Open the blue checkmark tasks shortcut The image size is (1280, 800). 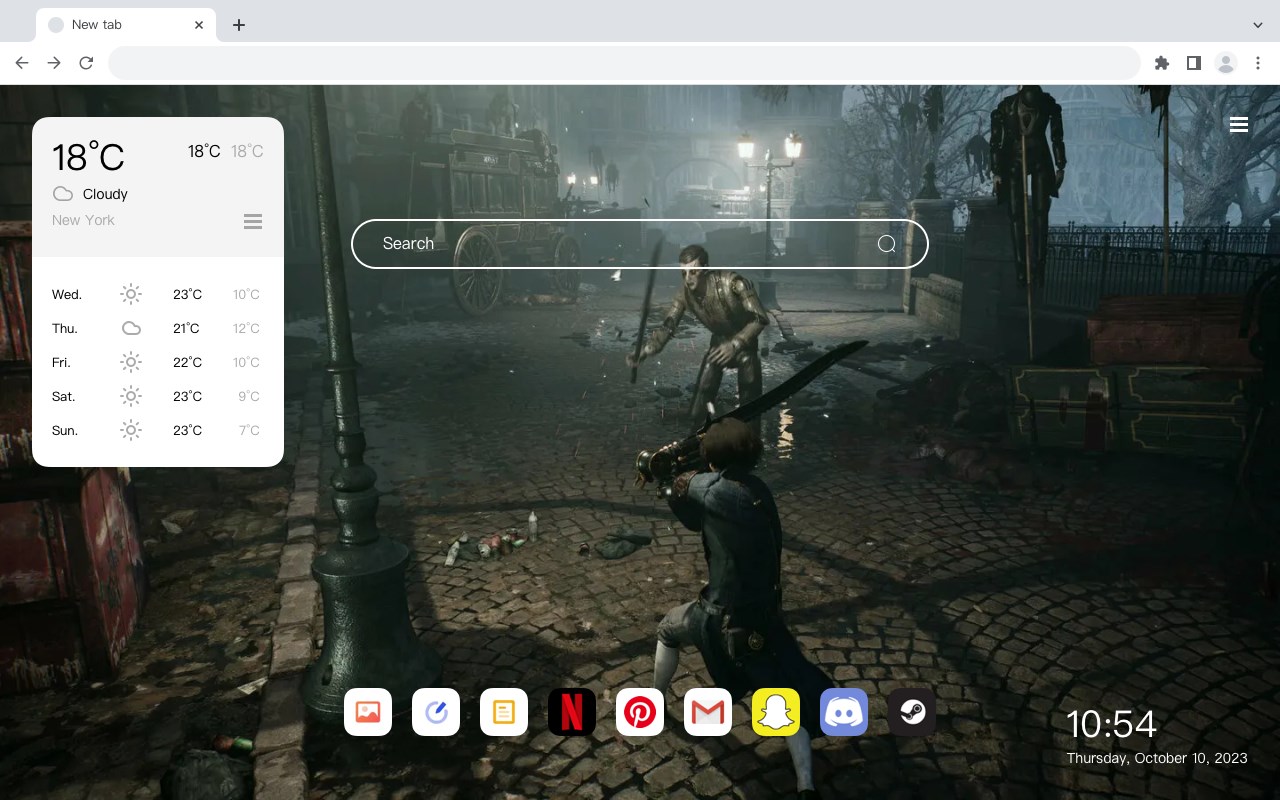(x=436, y=712)
